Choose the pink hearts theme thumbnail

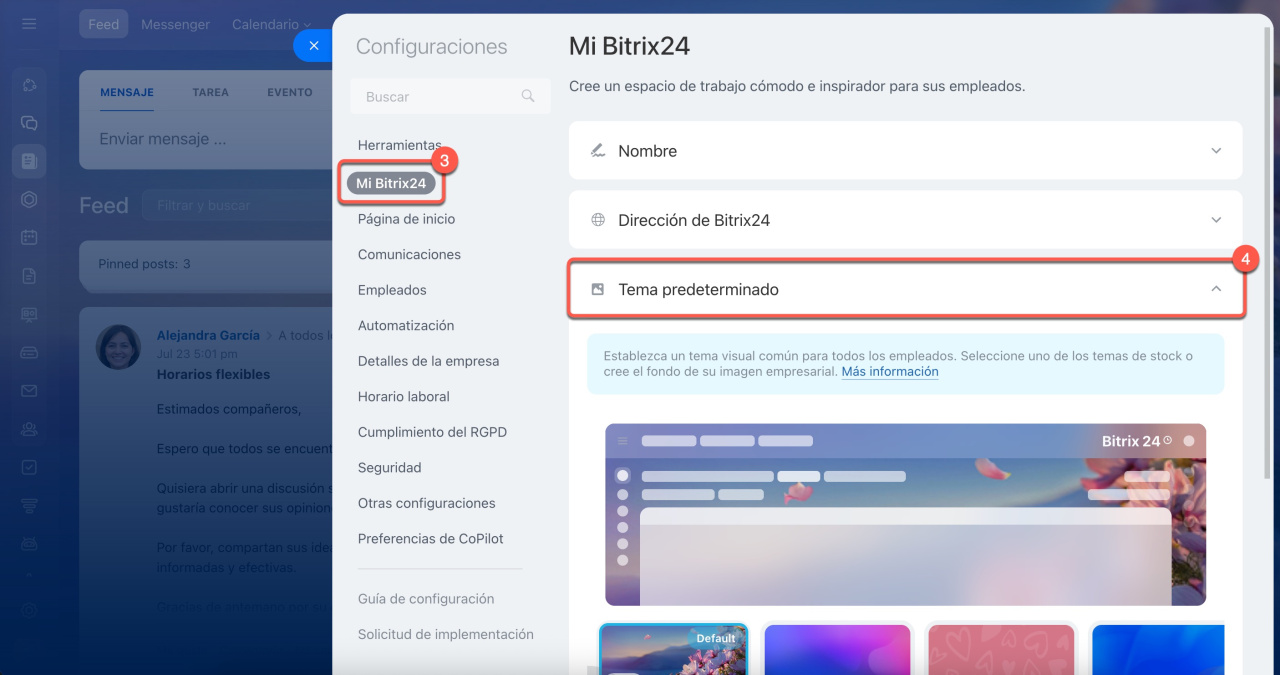pos(1002,650)
